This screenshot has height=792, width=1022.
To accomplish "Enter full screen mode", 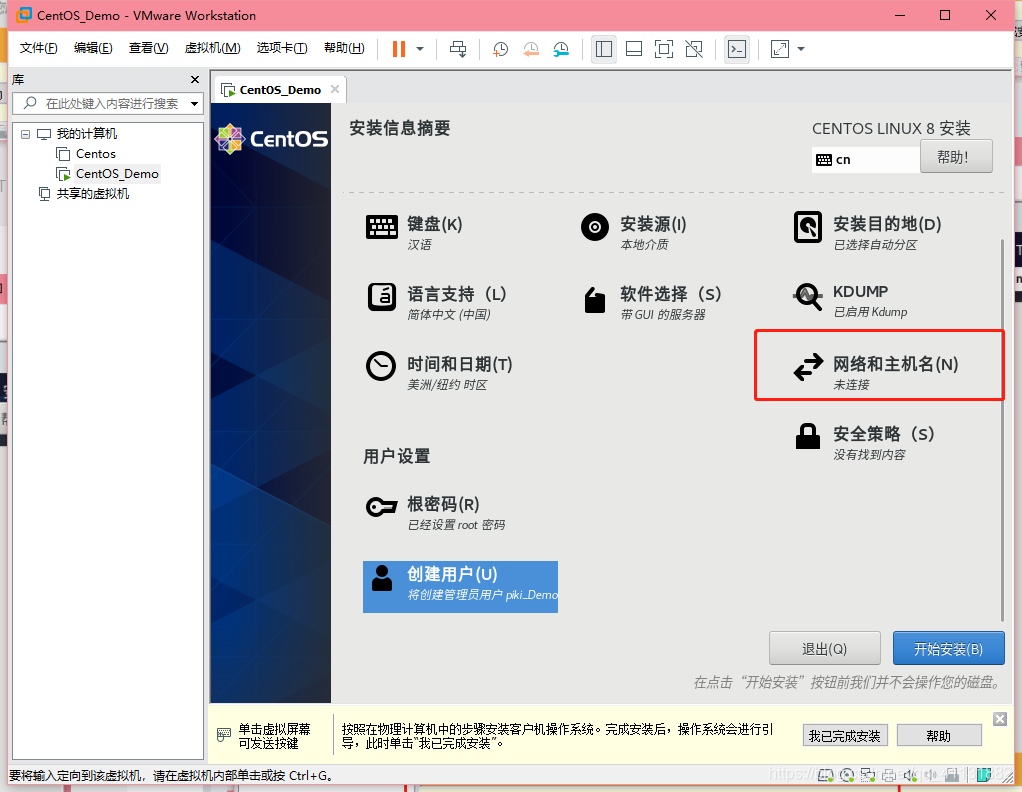I will 664,49.
